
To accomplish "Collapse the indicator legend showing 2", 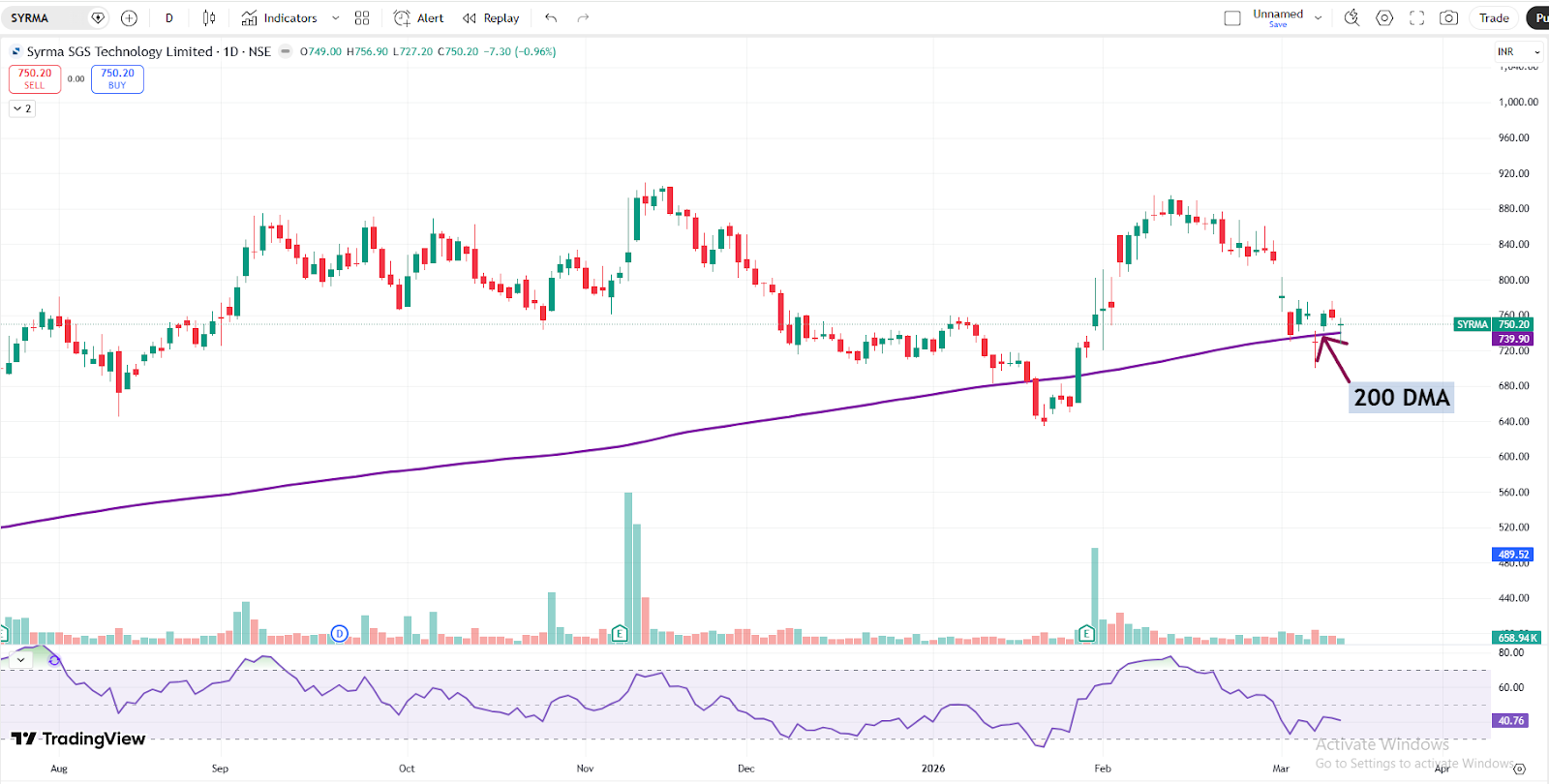I will coord(22,108).
